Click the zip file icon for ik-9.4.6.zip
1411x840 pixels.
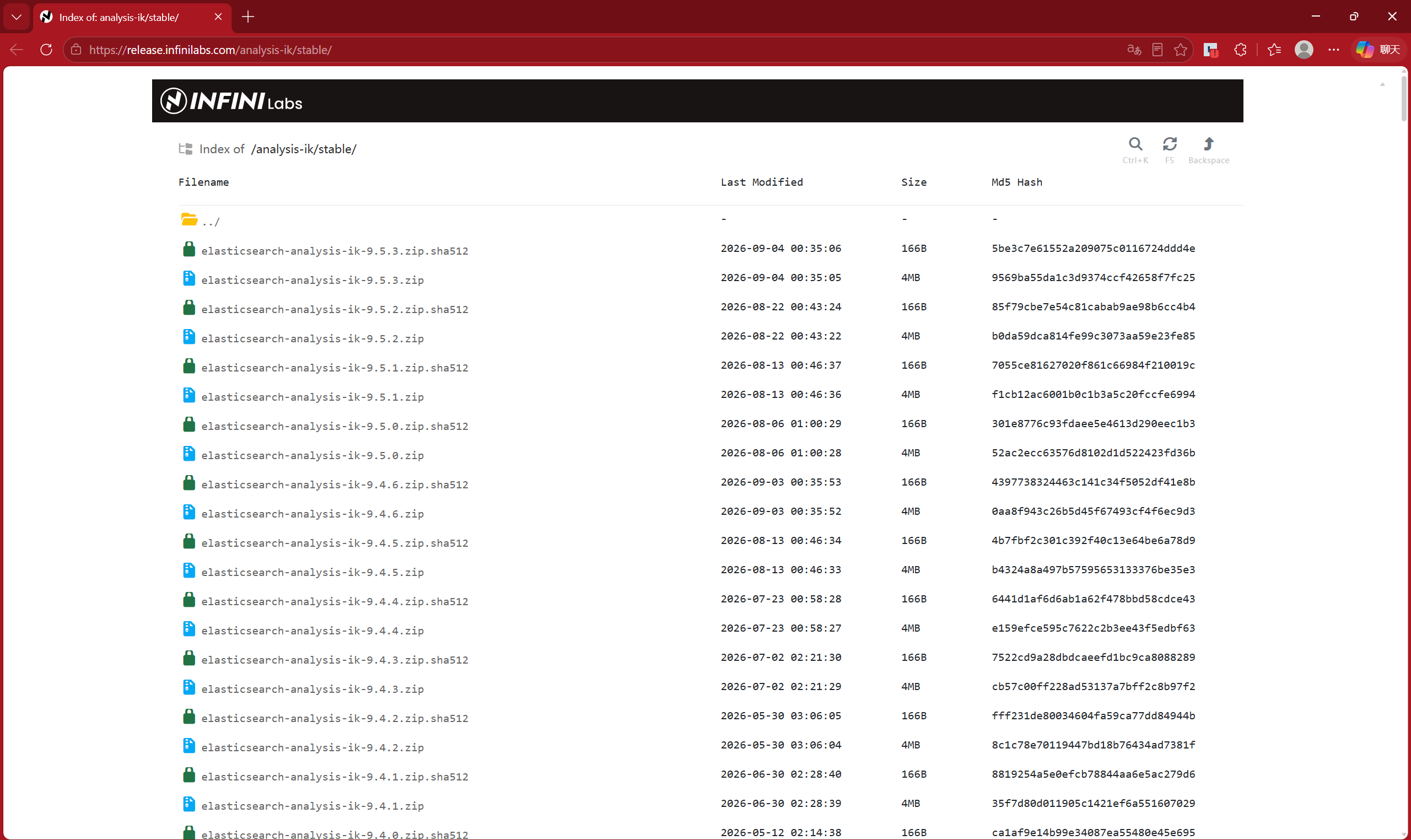coord(189,512)
